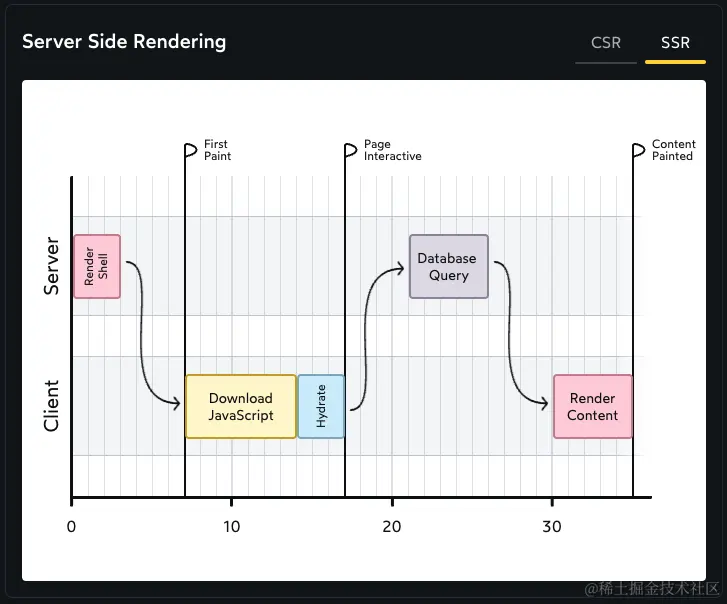Image resolution: width=727 pixels, height=604 pixels.
Task: Click the 20 axis tick label
Action: pyautogui.click(x=392, y=527)
